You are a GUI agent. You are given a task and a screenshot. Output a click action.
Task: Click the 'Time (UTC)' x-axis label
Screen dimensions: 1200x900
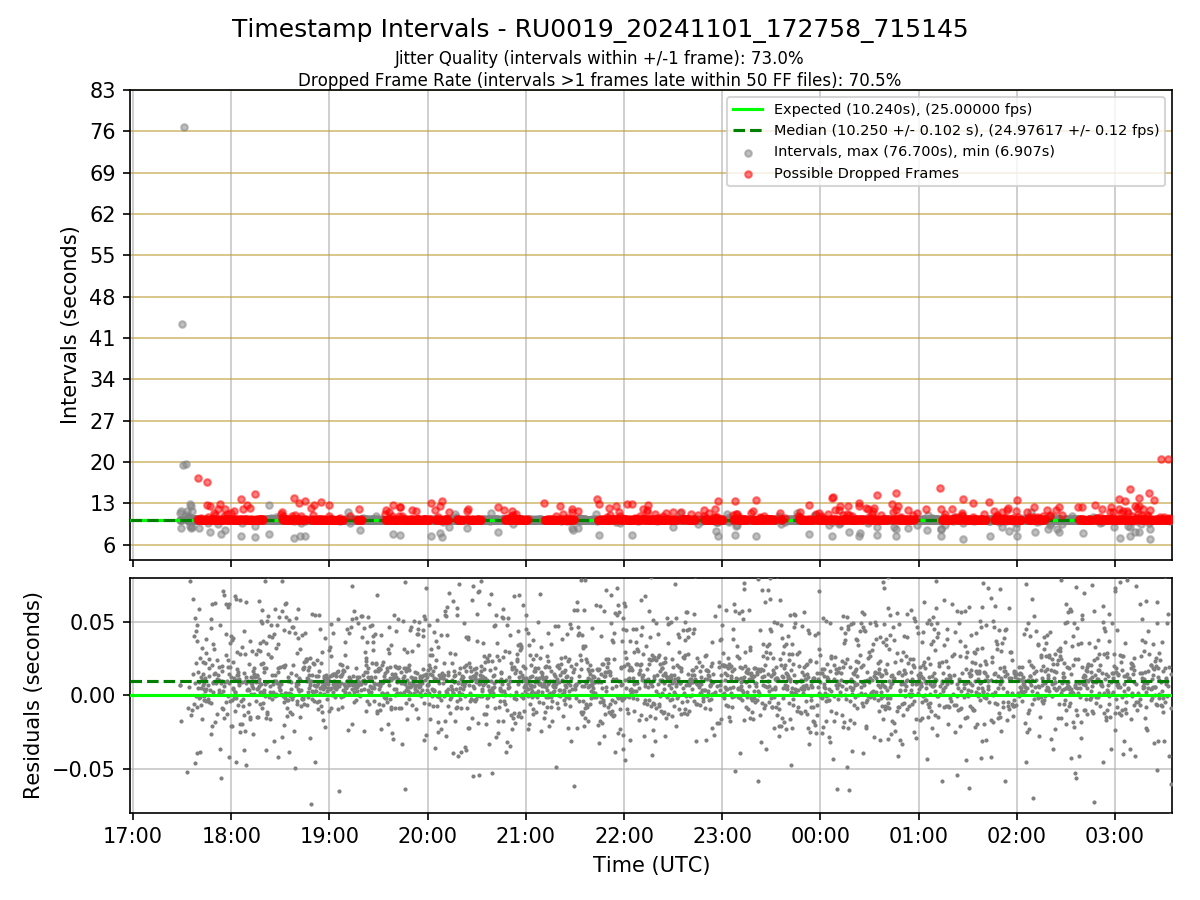(651, 864)
